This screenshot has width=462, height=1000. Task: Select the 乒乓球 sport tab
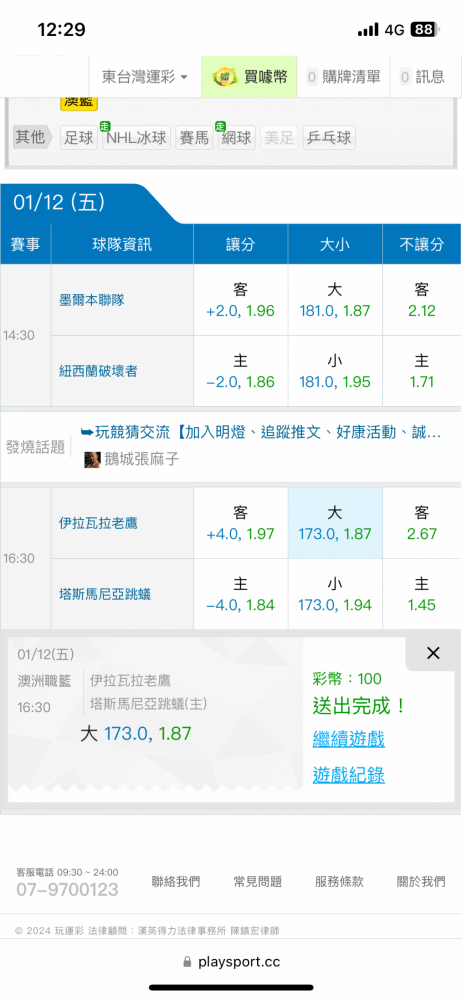pyautogui.click(x=329, y=138)
